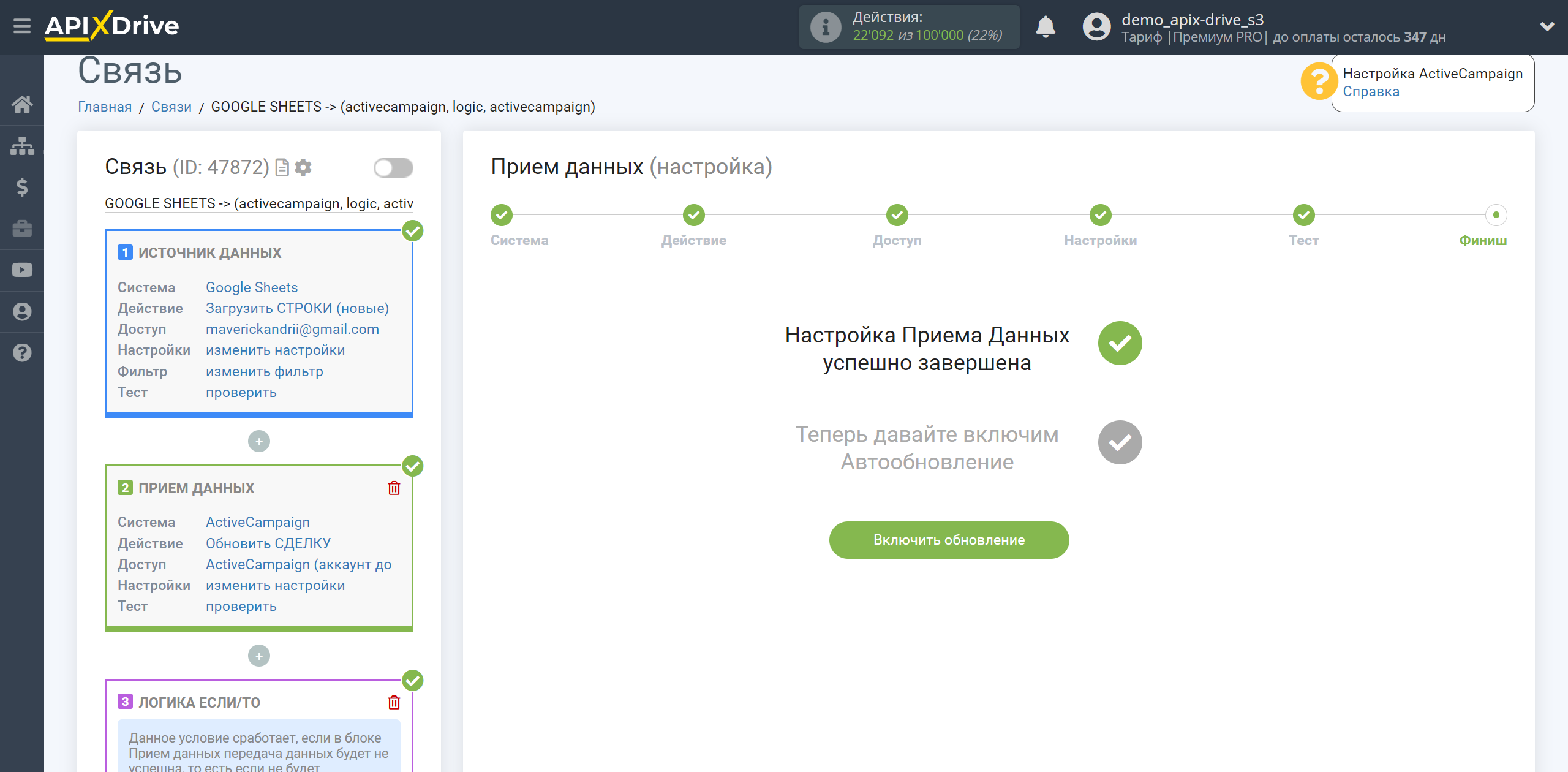This screenshot has width=1568, height=772.
Task: Open the hamburger menu
Action: tap(22, 26)
